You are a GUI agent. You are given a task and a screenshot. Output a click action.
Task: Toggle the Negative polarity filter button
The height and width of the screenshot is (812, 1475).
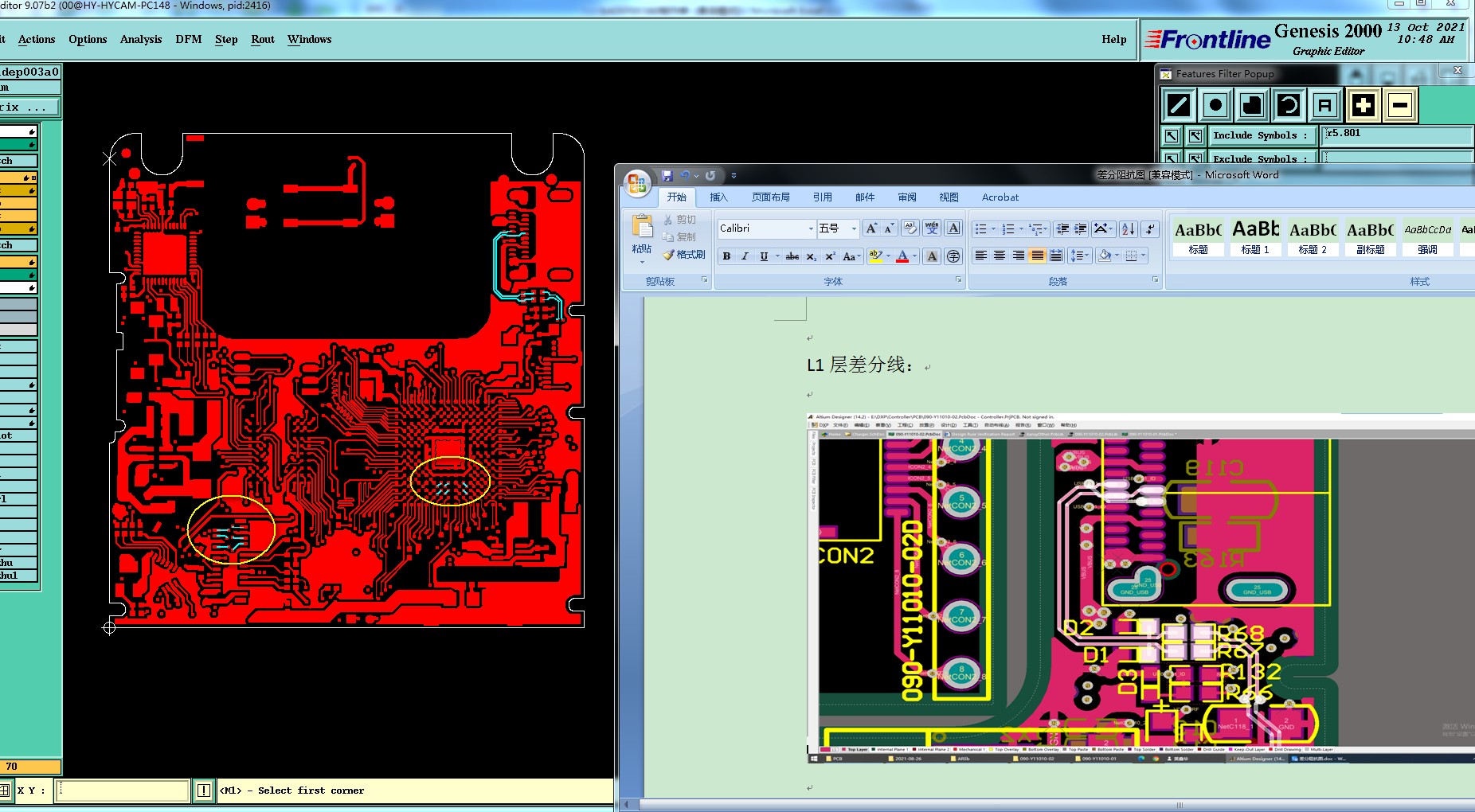pos(1400,105)
